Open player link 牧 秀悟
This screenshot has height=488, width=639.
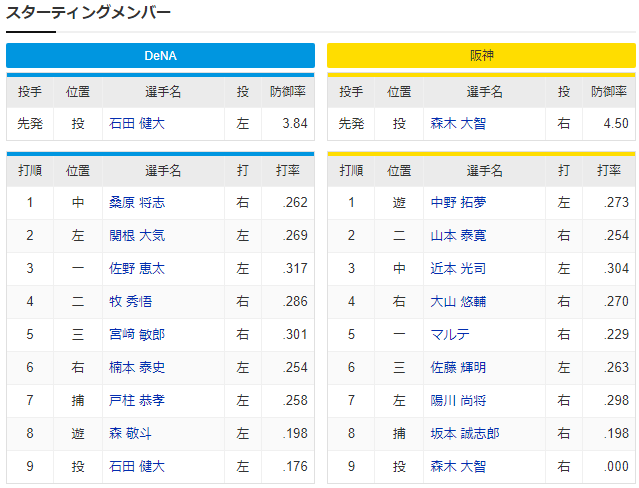point(130,302)
